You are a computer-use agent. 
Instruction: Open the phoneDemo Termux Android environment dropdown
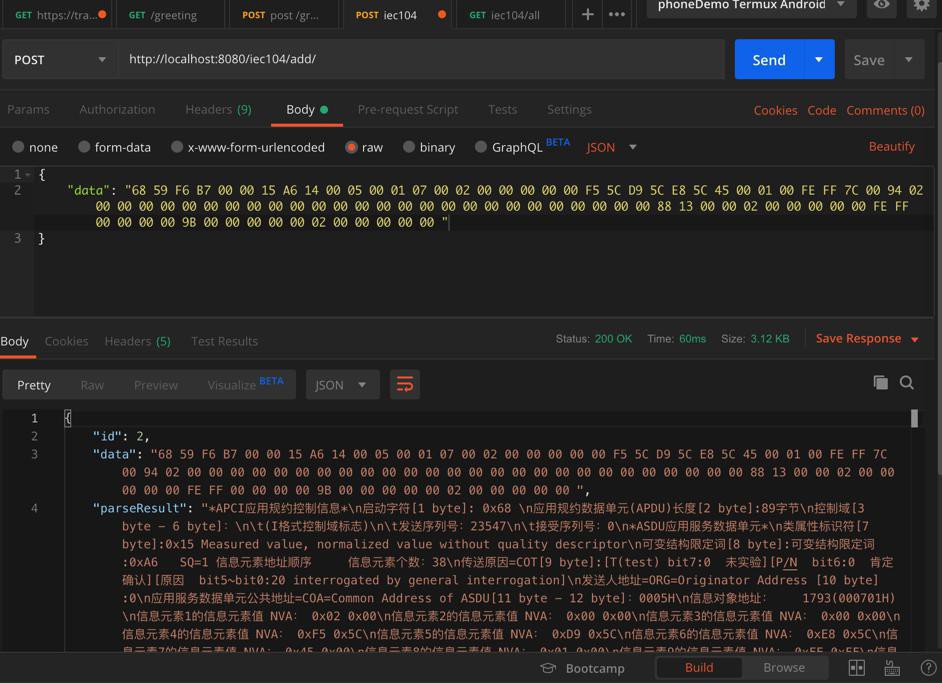click(x=752, y=5)
